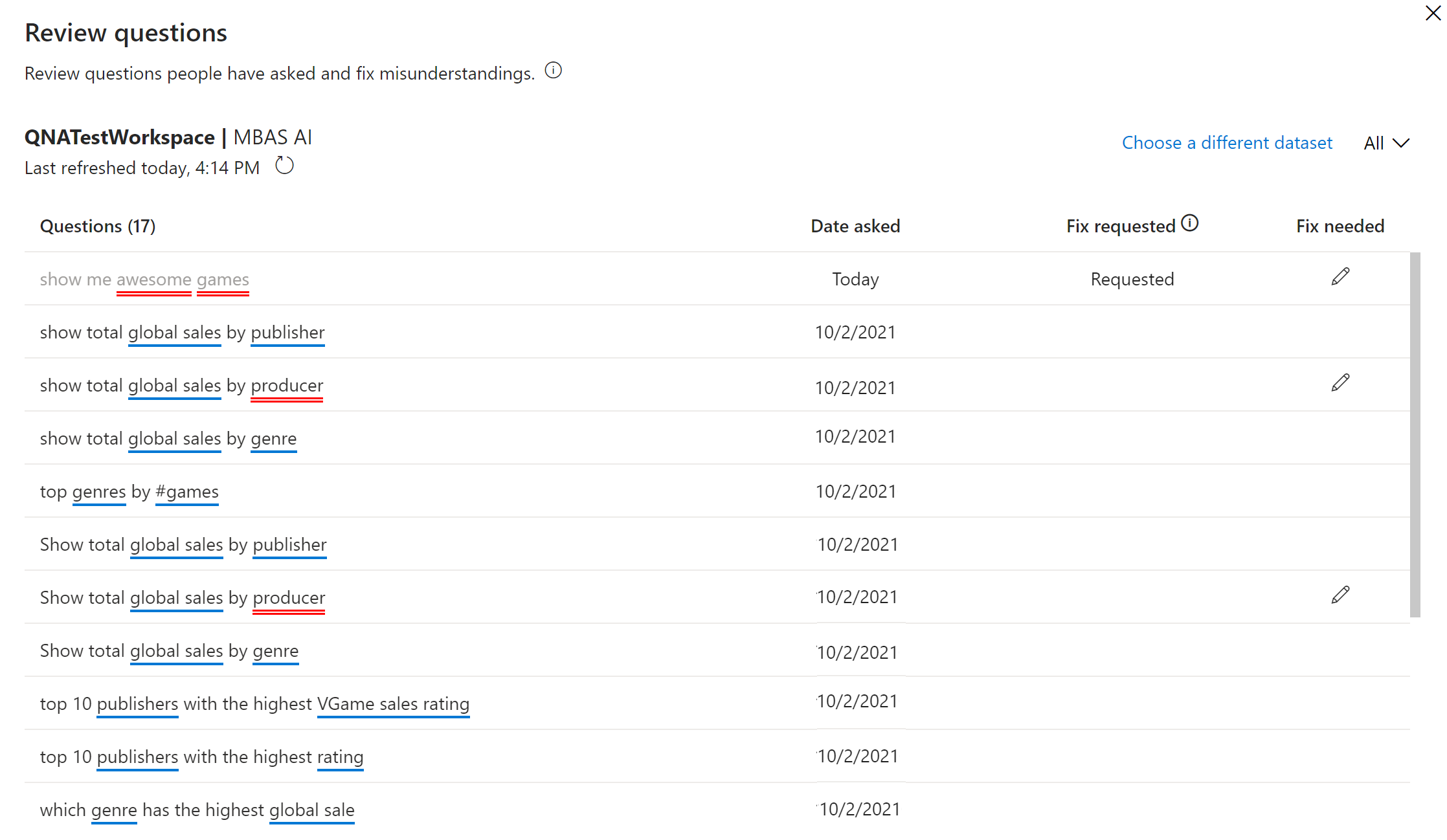Click the Fix requested column header

click(1120, 227)
